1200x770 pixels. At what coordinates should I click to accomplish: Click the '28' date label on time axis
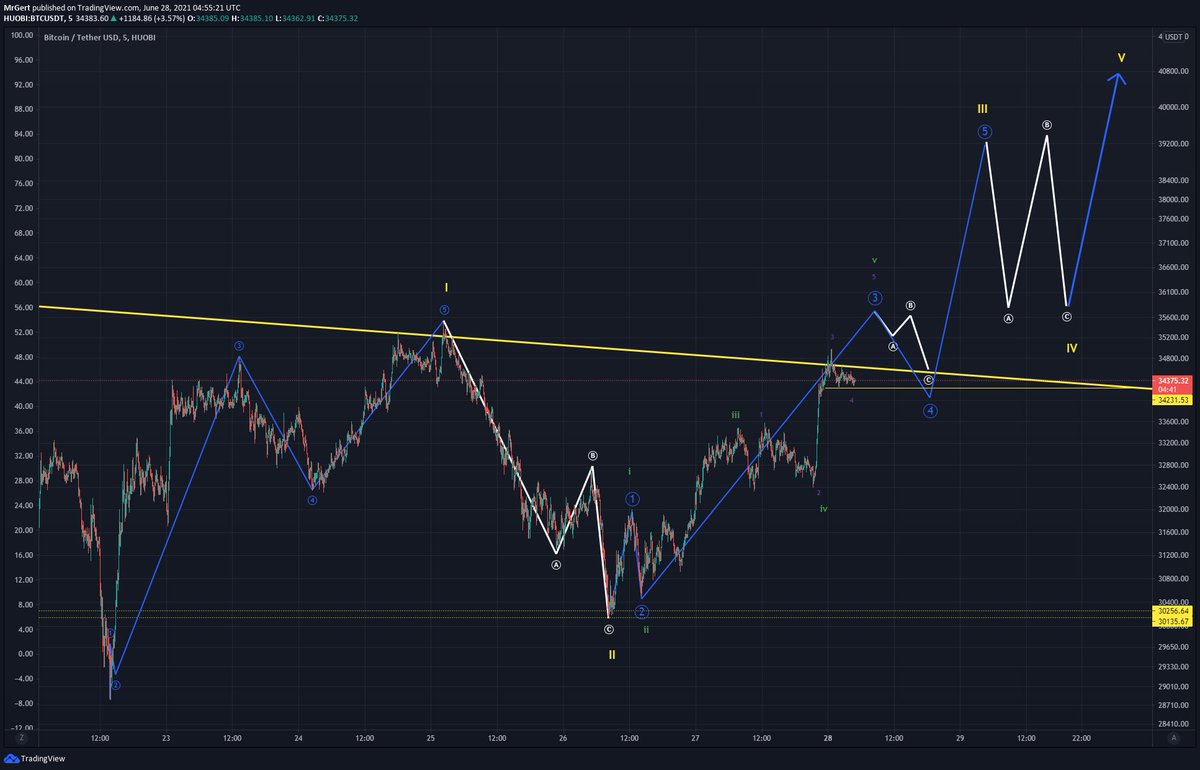[x=826, y=738]
